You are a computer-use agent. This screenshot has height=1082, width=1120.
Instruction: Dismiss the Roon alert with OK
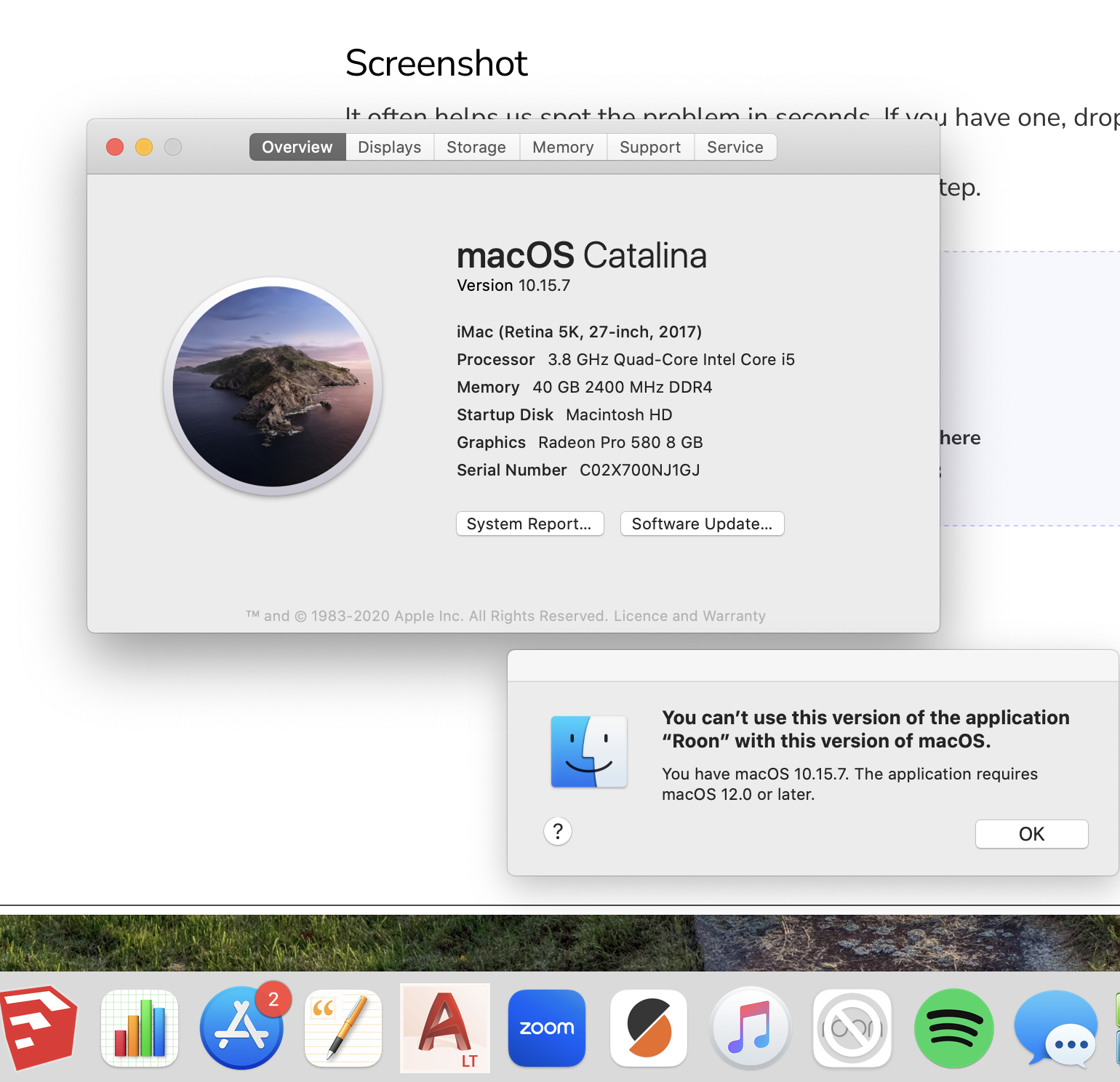[x=1031, y=834]
